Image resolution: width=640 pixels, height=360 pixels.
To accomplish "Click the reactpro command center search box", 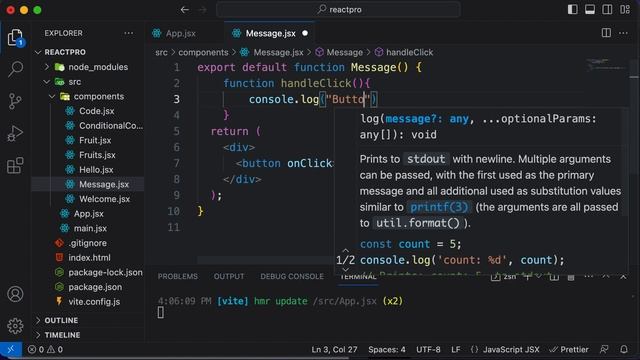I will tap(338, 9).
